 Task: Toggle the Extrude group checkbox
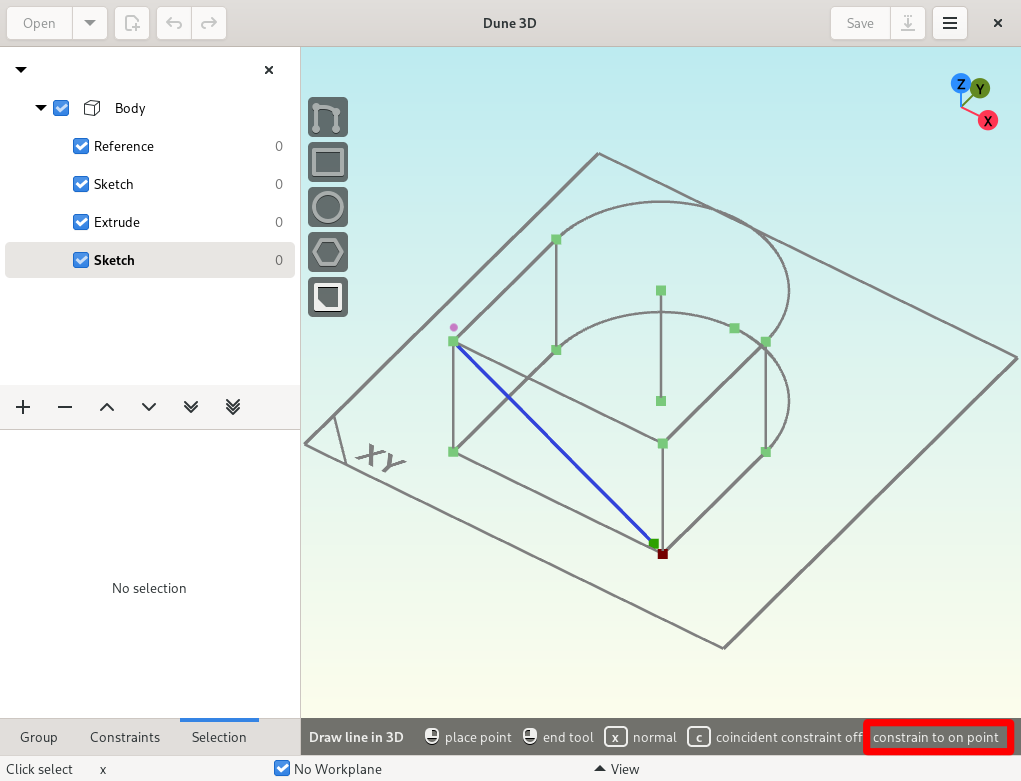81,222
